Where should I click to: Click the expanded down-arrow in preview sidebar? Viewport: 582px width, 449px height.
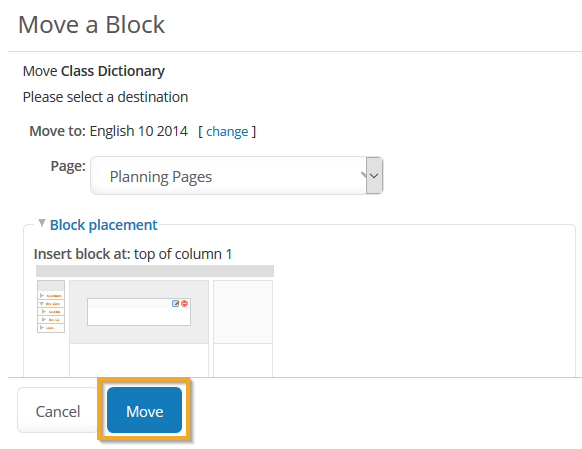point(42,304)
